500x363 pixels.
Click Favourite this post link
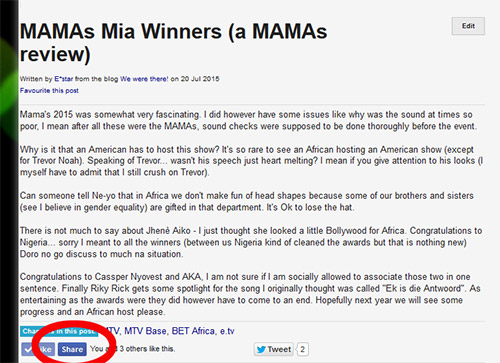49,91
